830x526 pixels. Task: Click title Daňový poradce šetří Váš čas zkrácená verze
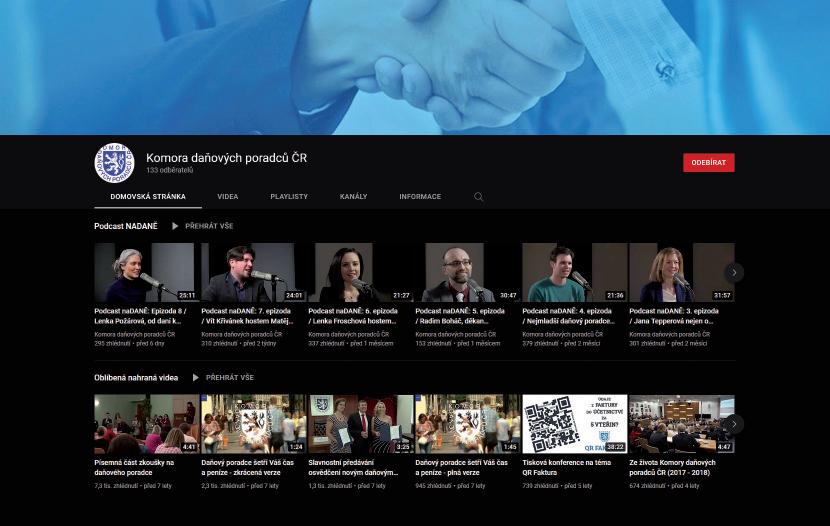(248, 467)
